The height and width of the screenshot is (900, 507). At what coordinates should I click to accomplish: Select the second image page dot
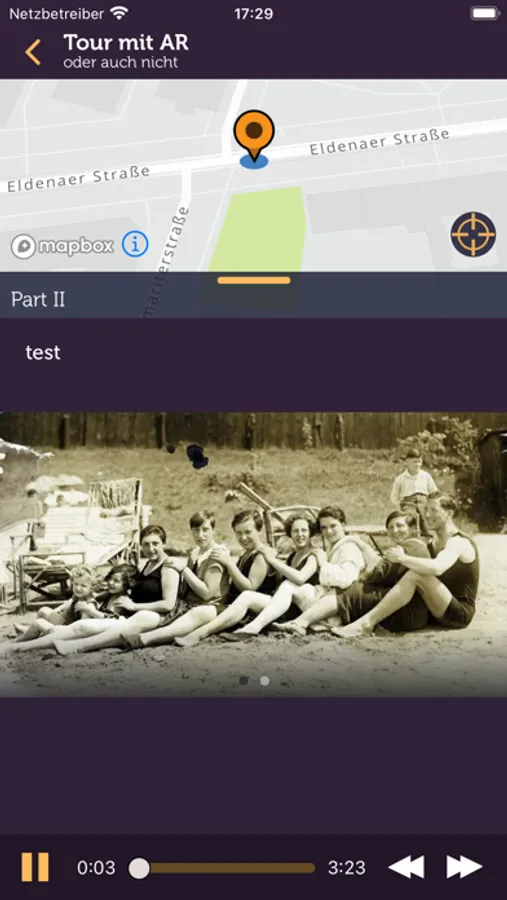coord(265,681)
